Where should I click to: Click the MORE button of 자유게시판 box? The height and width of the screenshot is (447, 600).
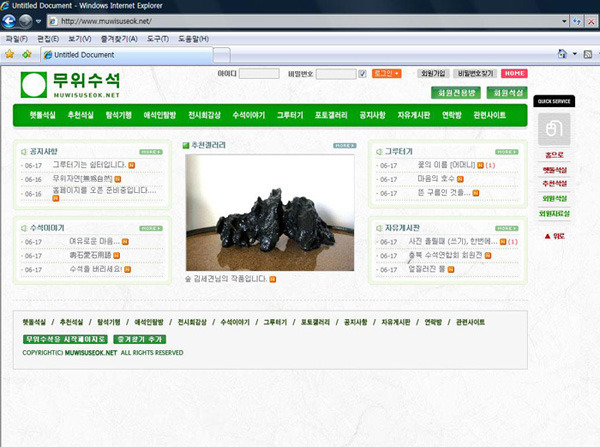507,228
